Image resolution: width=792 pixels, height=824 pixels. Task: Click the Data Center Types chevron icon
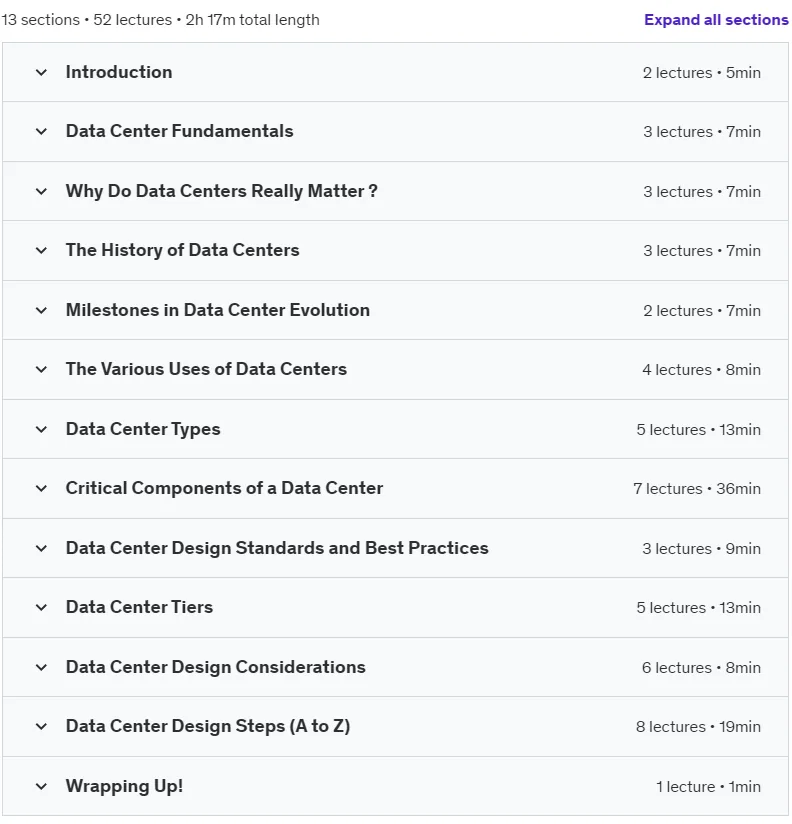tap(41, 429)
